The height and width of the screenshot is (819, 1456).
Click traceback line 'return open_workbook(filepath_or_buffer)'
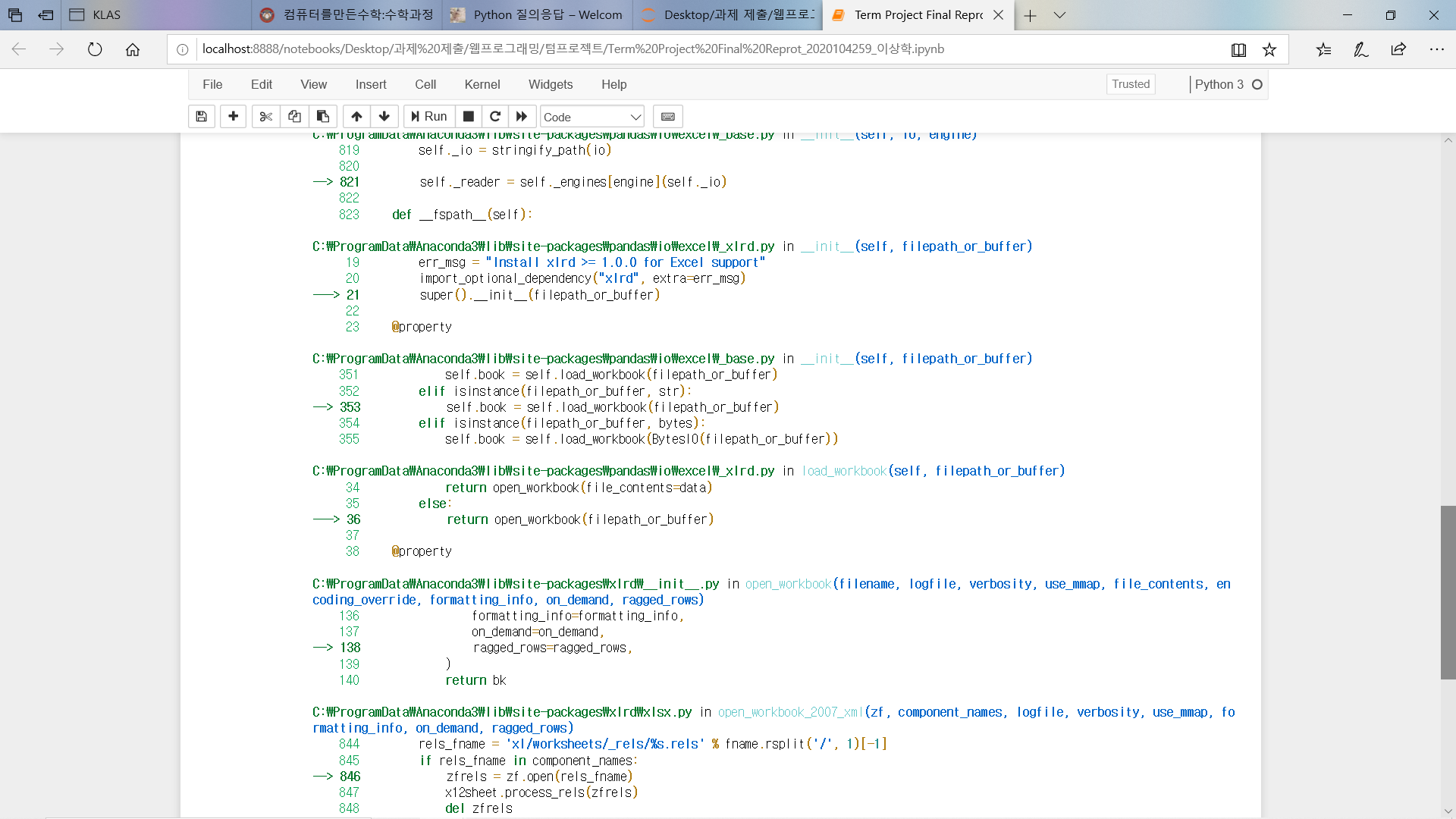580,519
